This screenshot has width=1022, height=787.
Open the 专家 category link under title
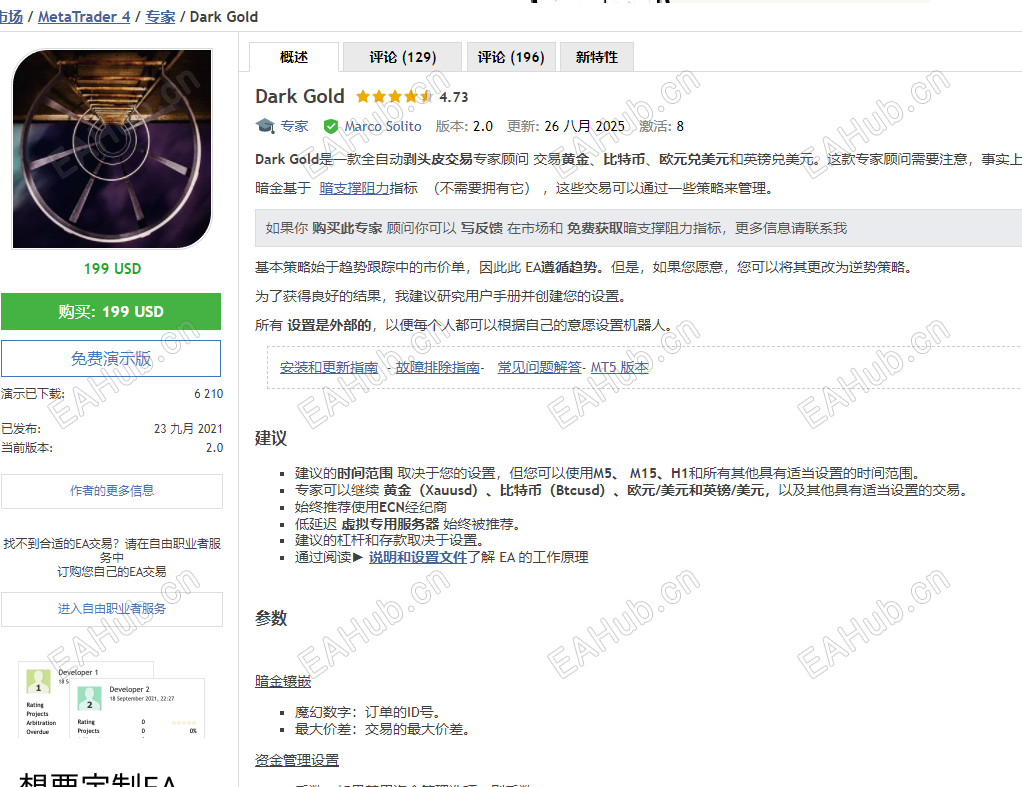point(294,126)
